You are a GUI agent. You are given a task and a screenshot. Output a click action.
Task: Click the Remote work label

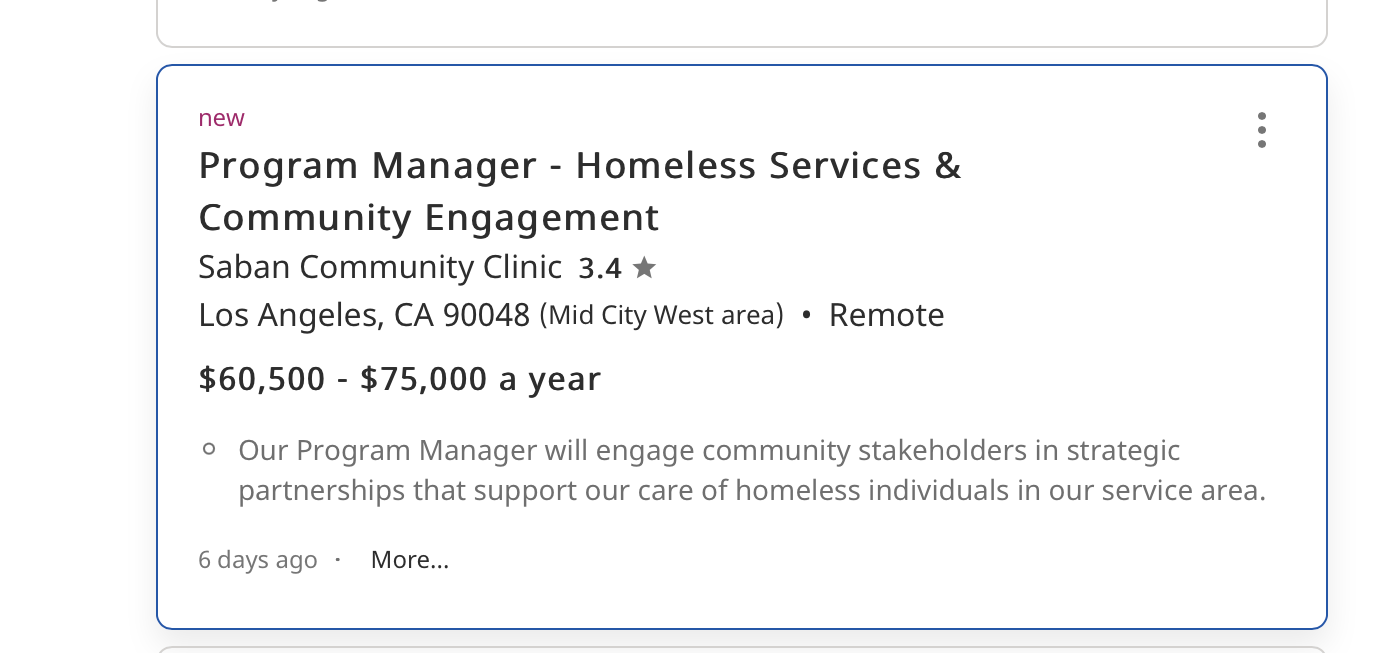tap(886, 315)
